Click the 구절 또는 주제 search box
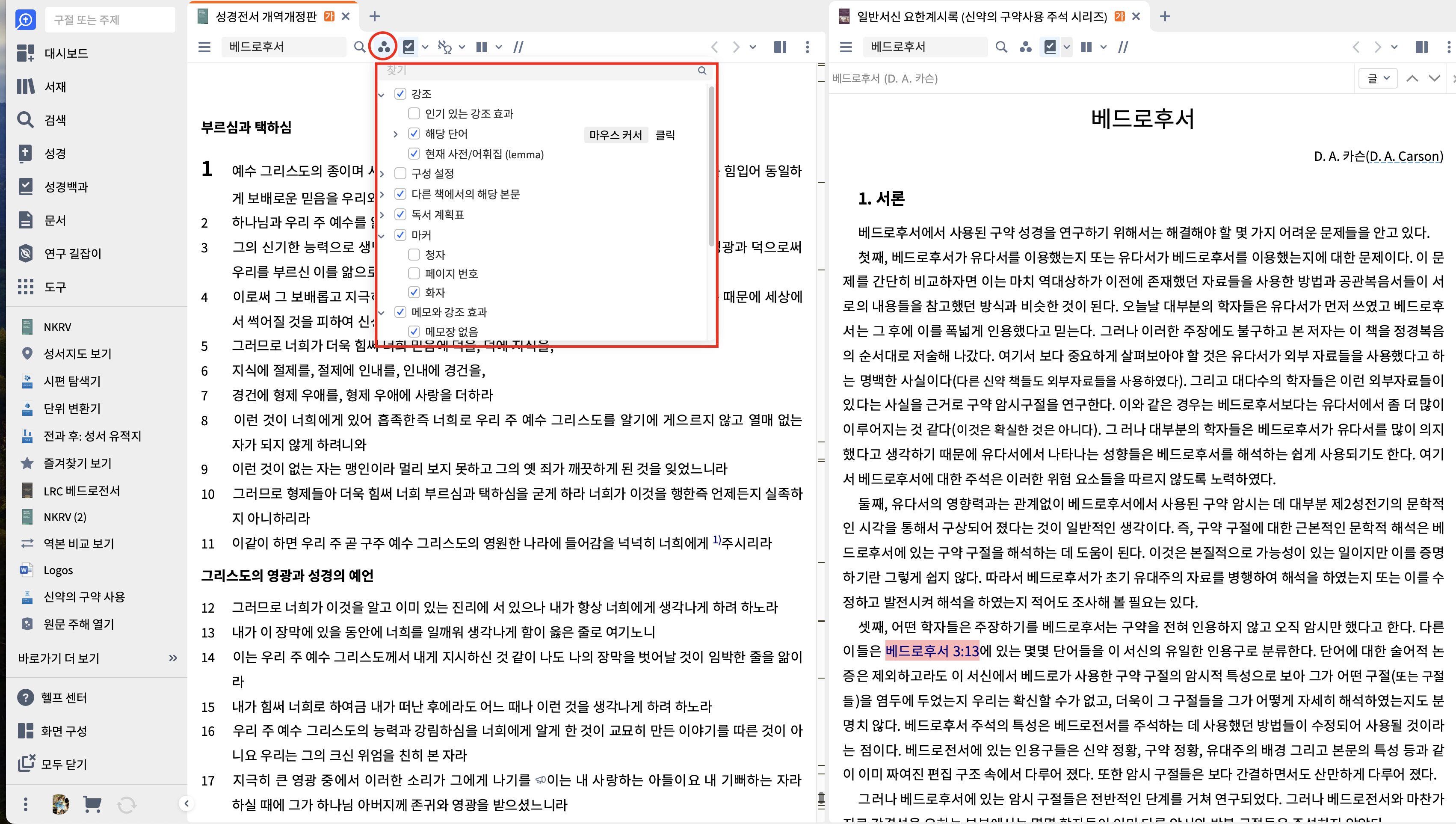The width and height of the screenshot is (1456, 824). [110, 20]
